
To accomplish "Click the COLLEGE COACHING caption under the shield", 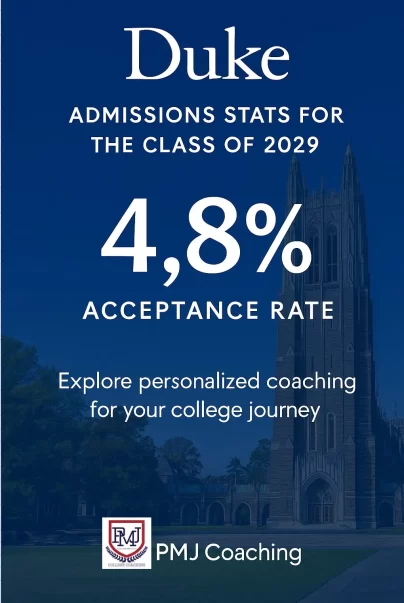I will [x=126, y=565].
